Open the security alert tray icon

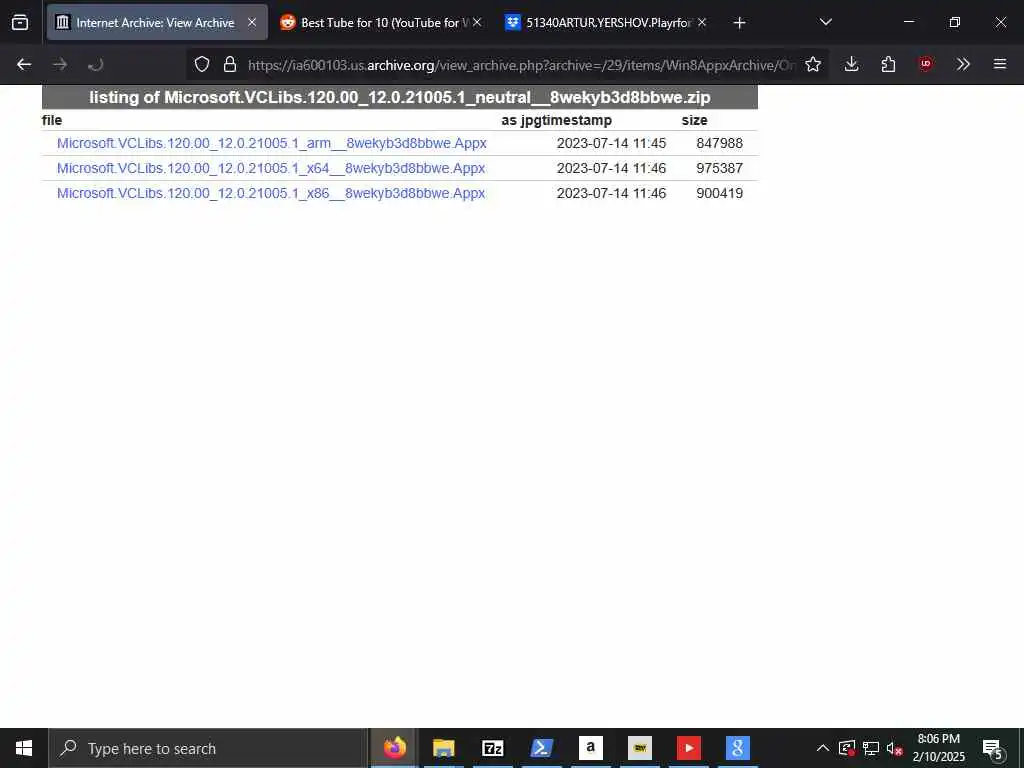pyautogui.click(x=847, y=748)
